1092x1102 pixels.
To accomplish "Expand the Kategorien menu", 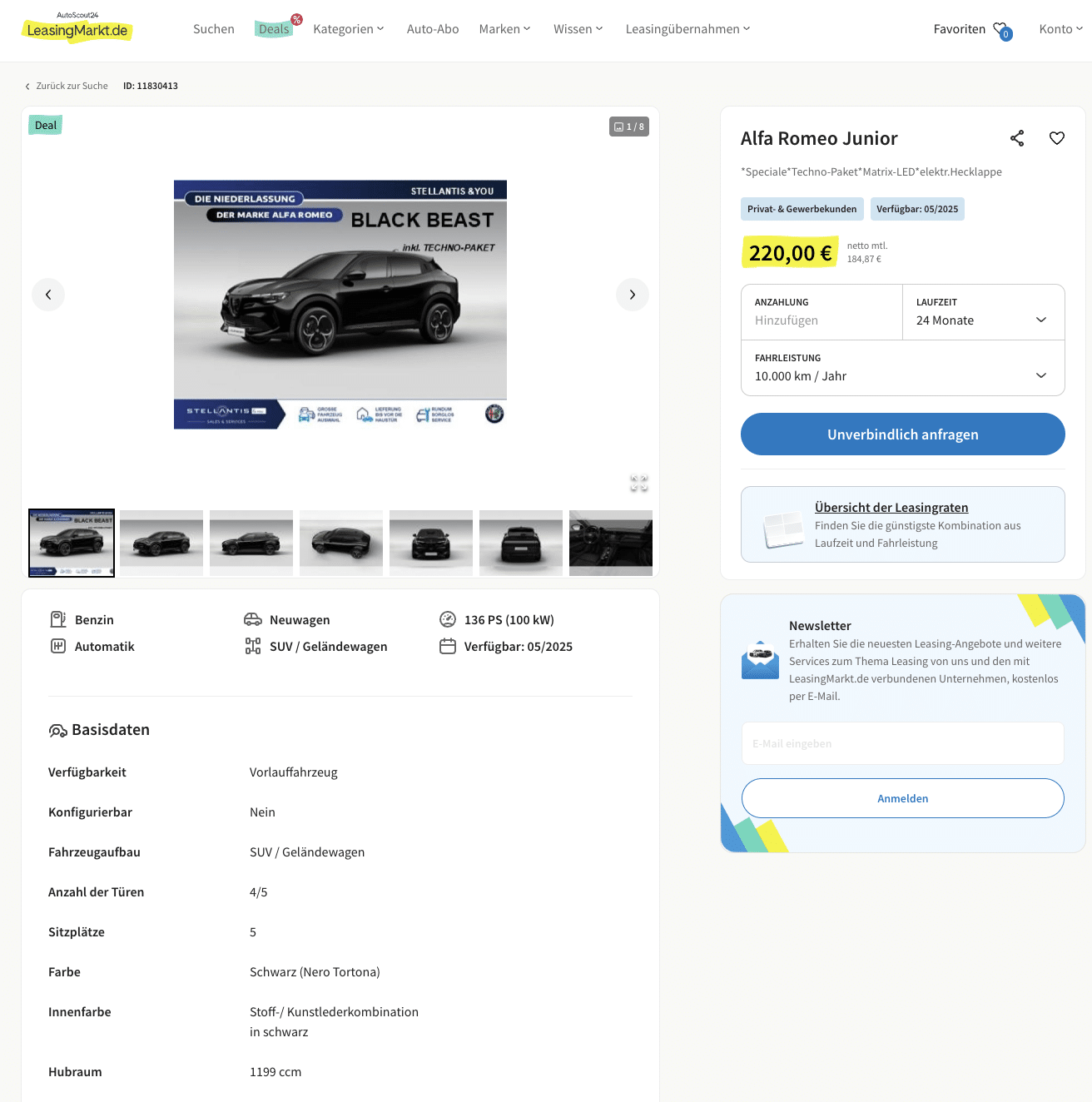I will click(x=349, y=29).
